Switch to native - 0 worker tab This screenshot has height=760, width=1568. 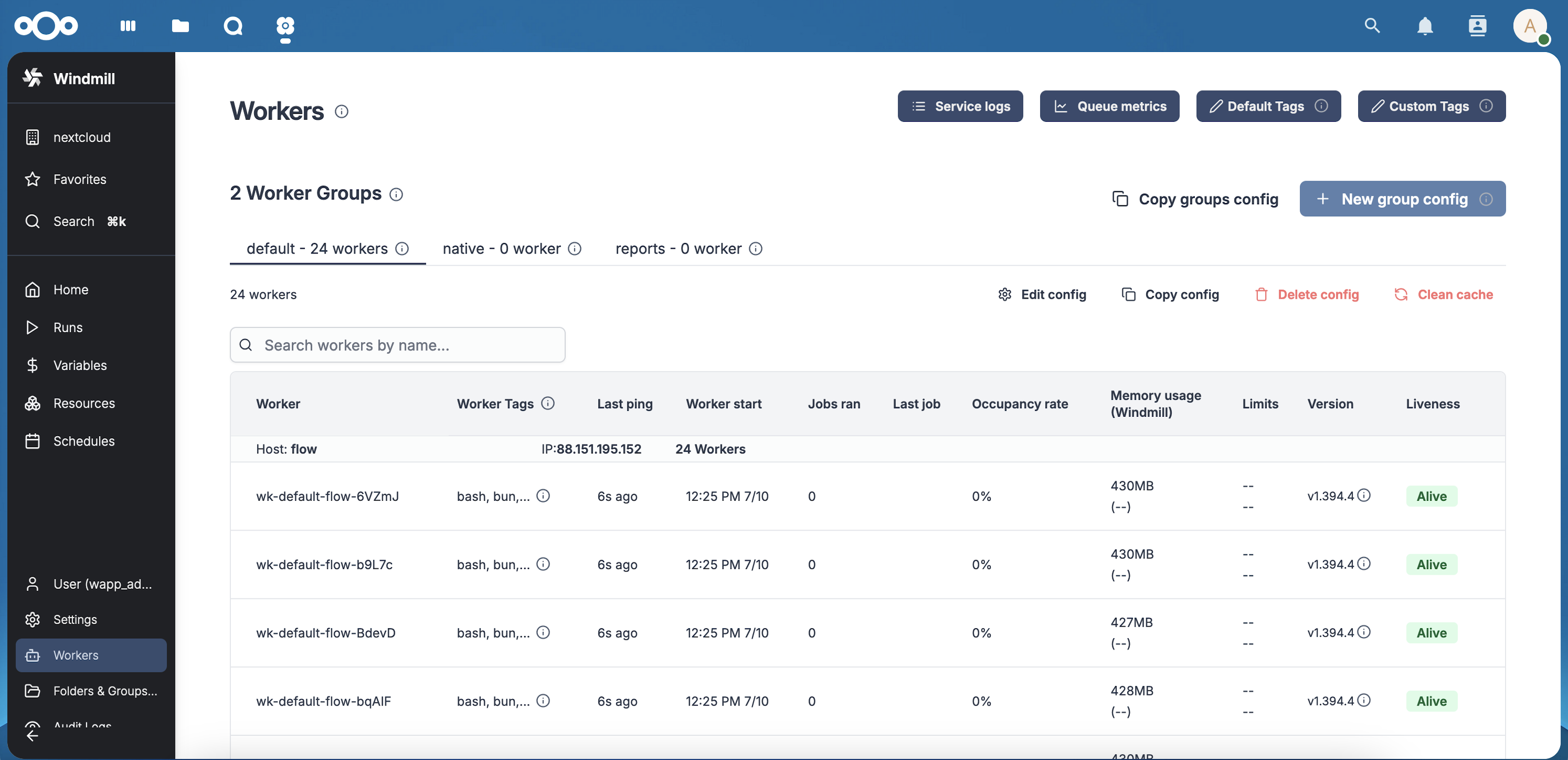[x=501, y=248]
